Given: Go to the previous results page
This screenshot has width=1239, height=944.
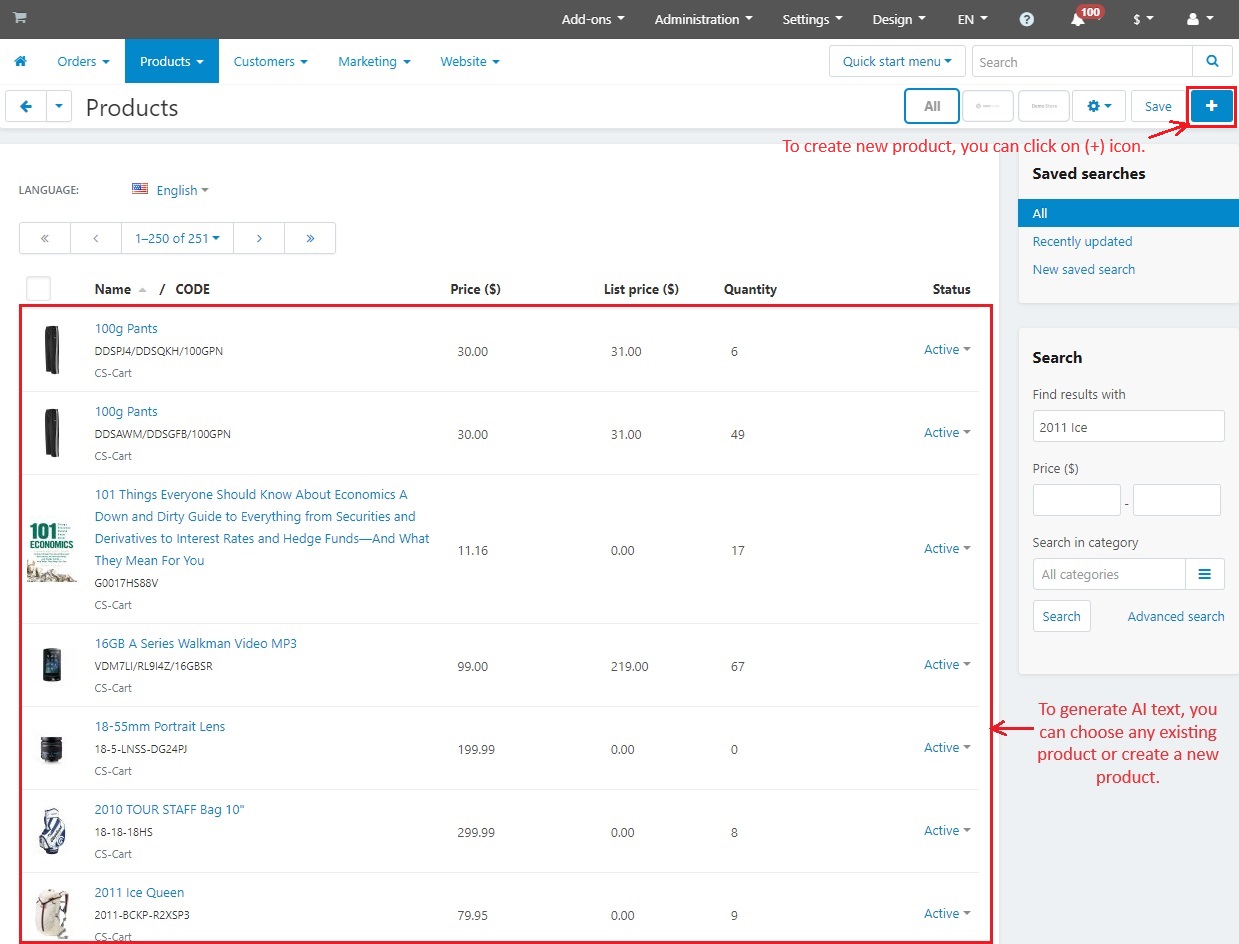Looking at the screenshot, I should point(96,238).
